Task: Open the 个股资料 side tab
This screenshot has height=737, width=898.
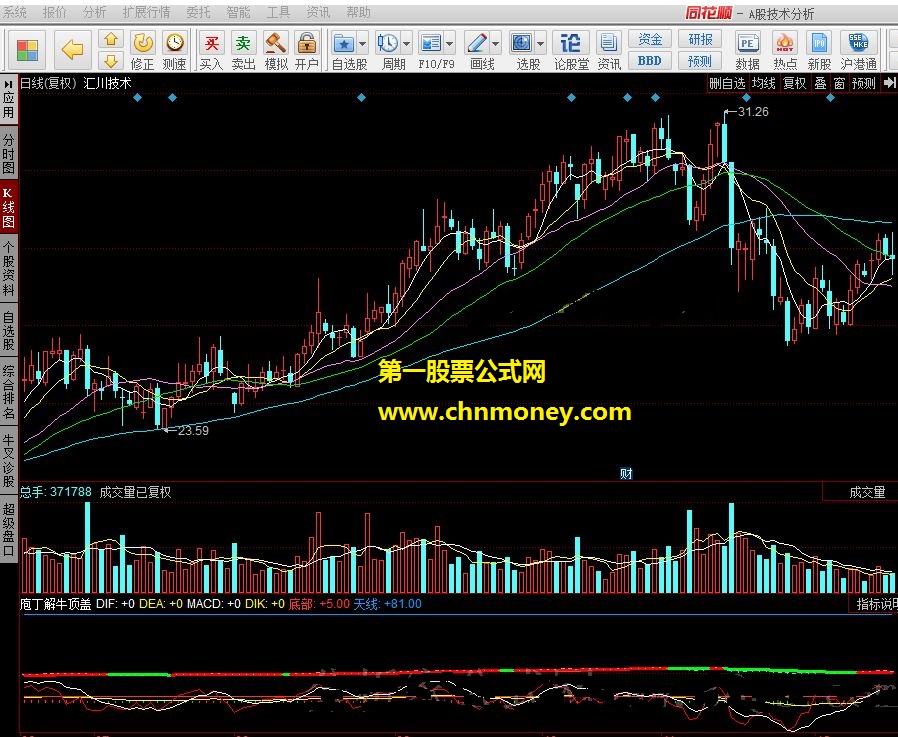Action: pyautogui.click(x=8, y=268)
